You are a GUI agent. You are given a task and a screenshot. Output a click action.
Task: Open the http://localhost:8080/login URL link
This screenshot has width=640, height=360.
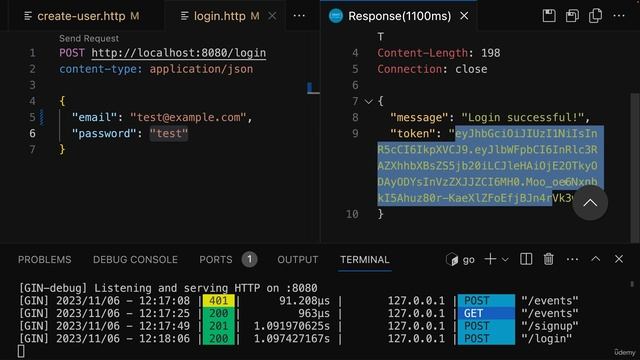[x=179, y=53]
